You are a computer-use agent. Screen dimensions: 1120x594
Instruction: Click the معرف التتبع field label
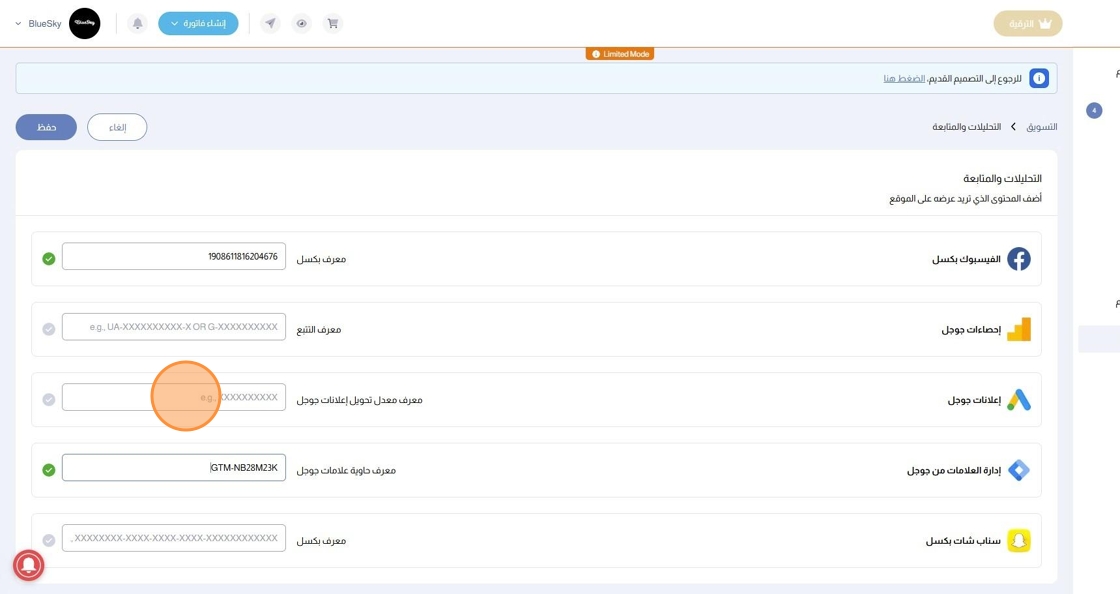(x=319, y=330)
